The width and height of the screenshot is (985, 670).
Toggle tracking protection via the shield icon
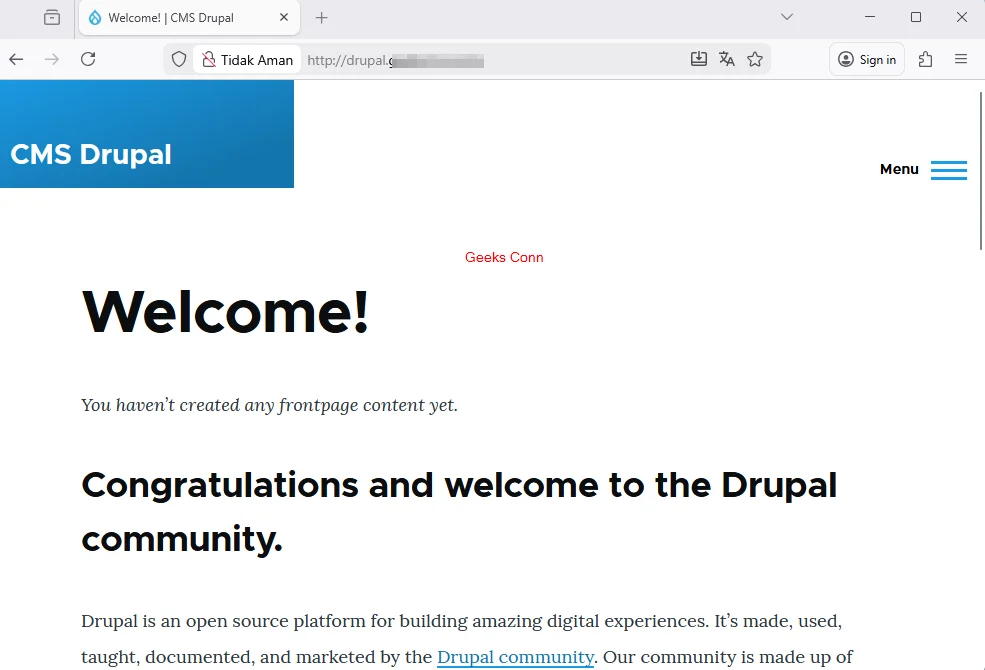point(178,59)
